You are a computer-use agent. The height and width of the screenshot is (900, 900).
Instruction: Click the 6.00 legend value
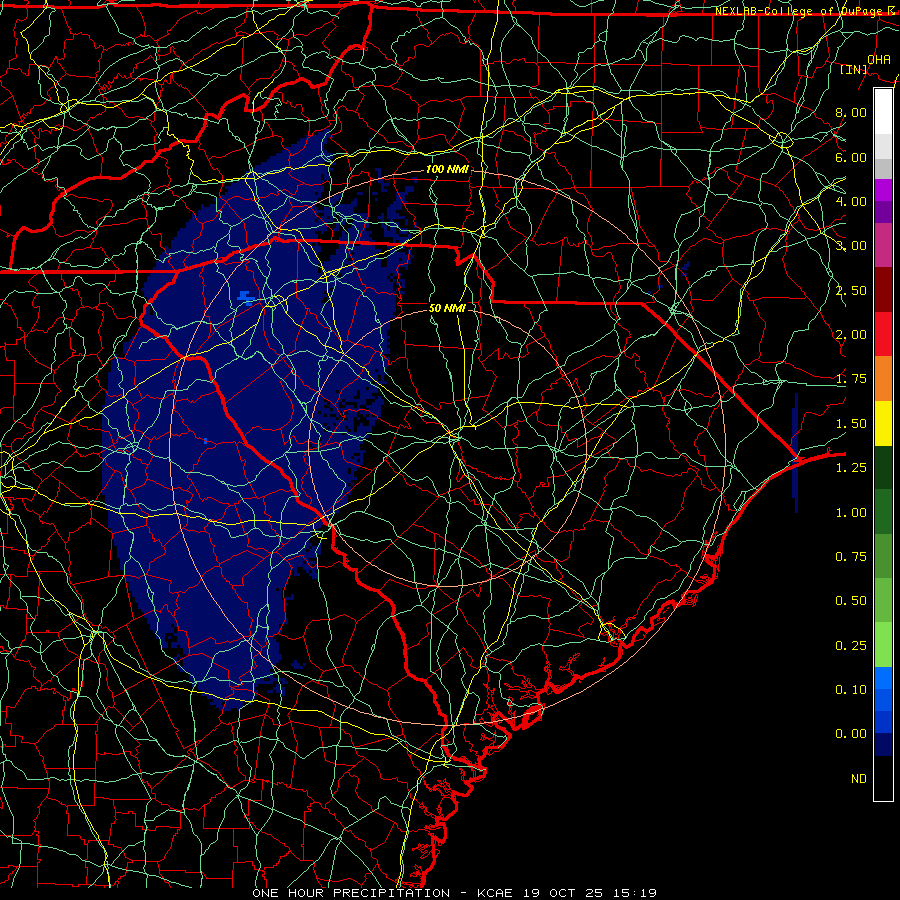tap(851, 157)
